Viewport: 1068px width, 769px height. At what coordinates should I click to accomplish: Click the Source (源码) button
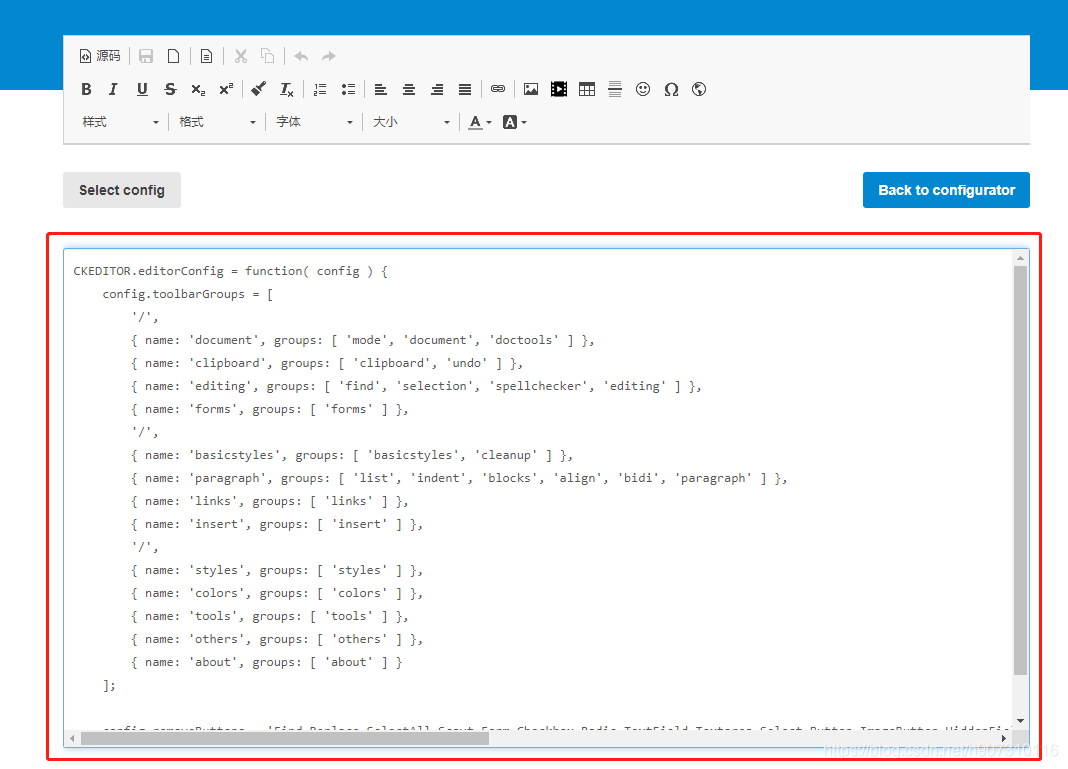[100, 56]
